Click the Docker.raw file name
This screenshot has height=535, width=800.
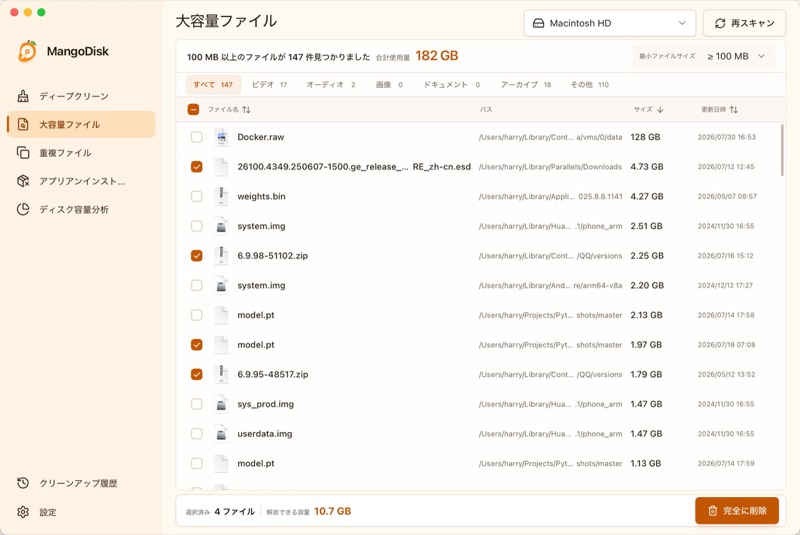(261, 137)
